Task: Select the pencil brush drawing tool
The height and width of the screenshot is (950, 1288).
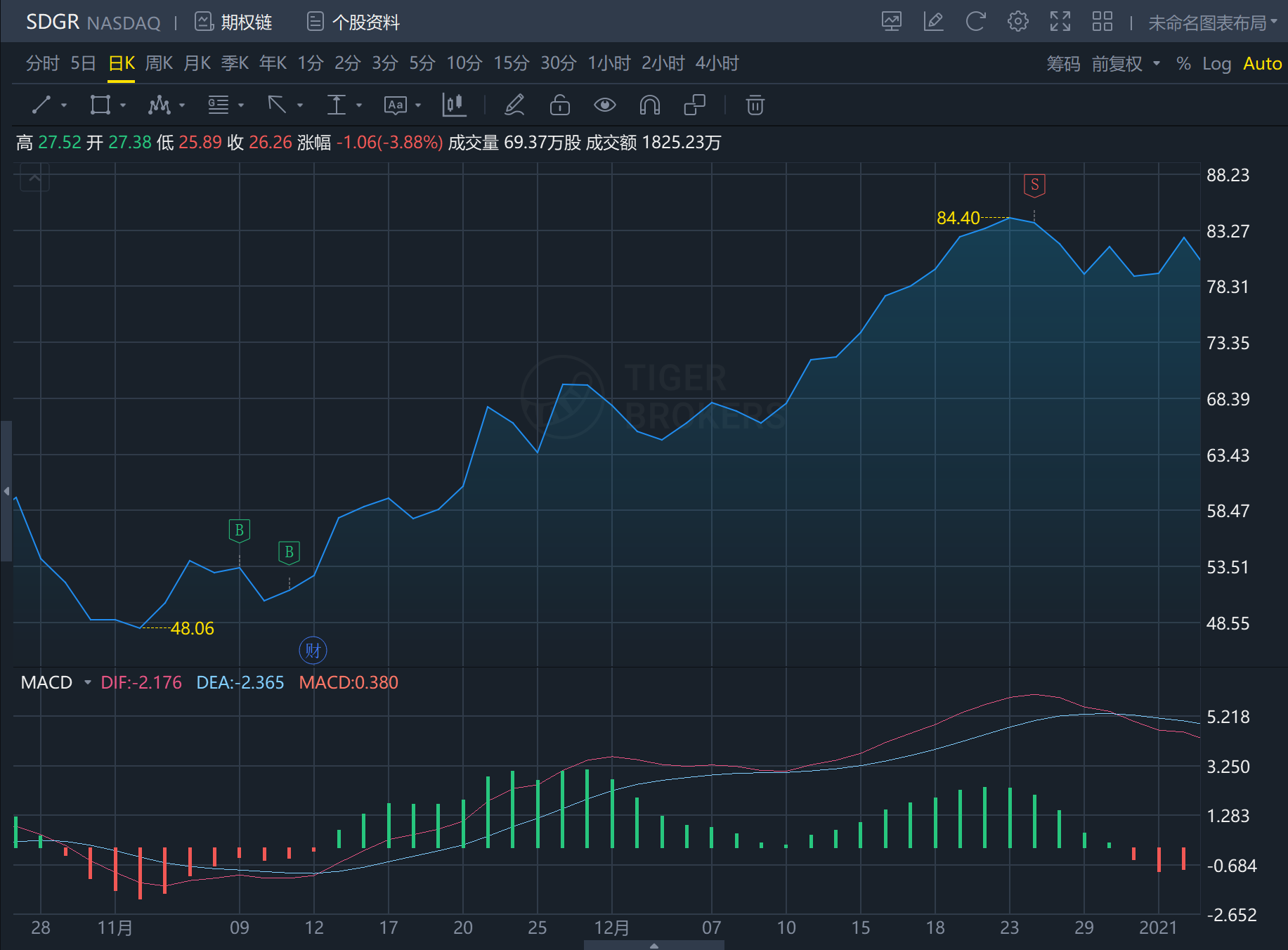Action: [x=514, y=105]
